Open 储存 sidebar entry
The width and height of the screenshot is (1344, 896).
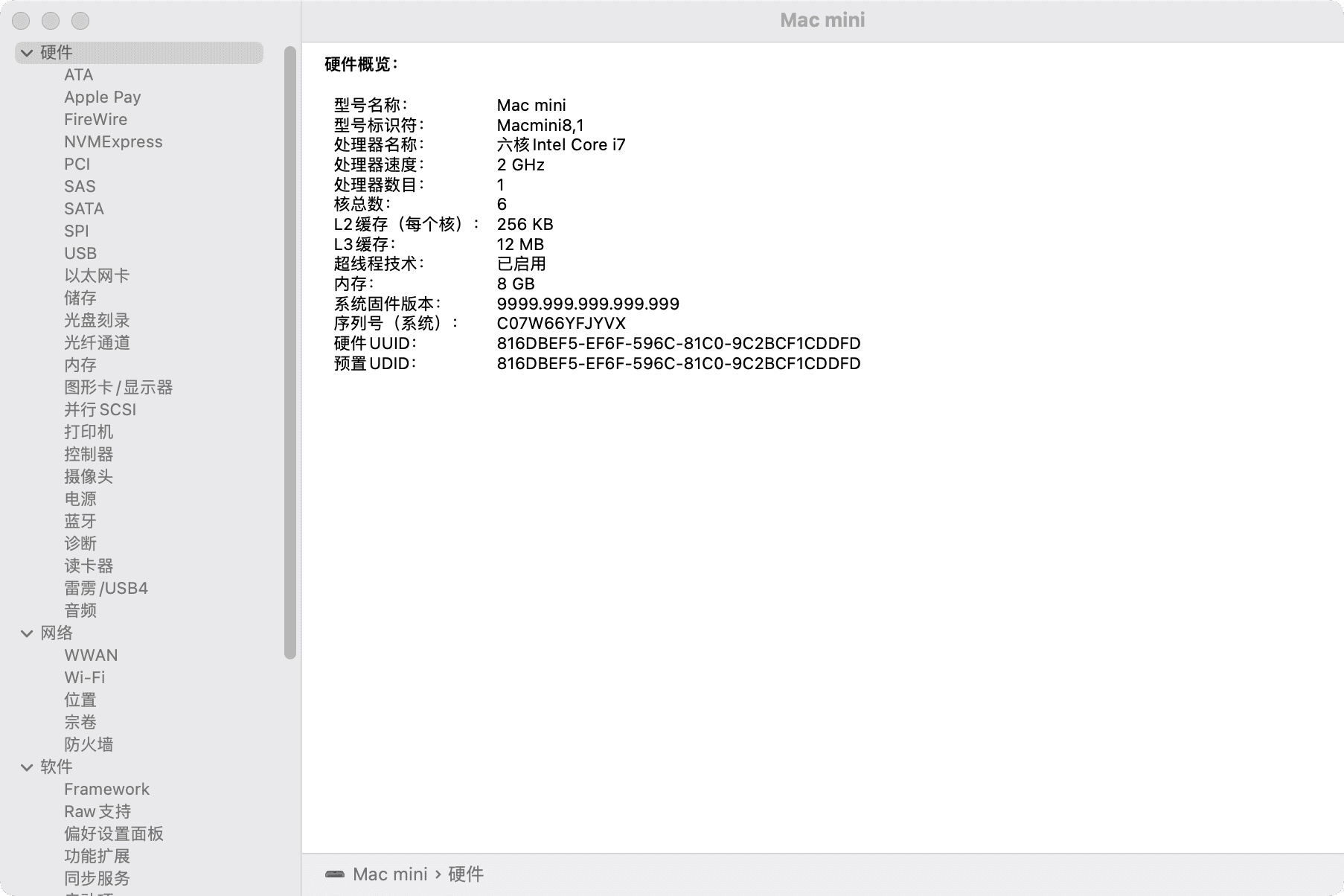tap(80, 298)
